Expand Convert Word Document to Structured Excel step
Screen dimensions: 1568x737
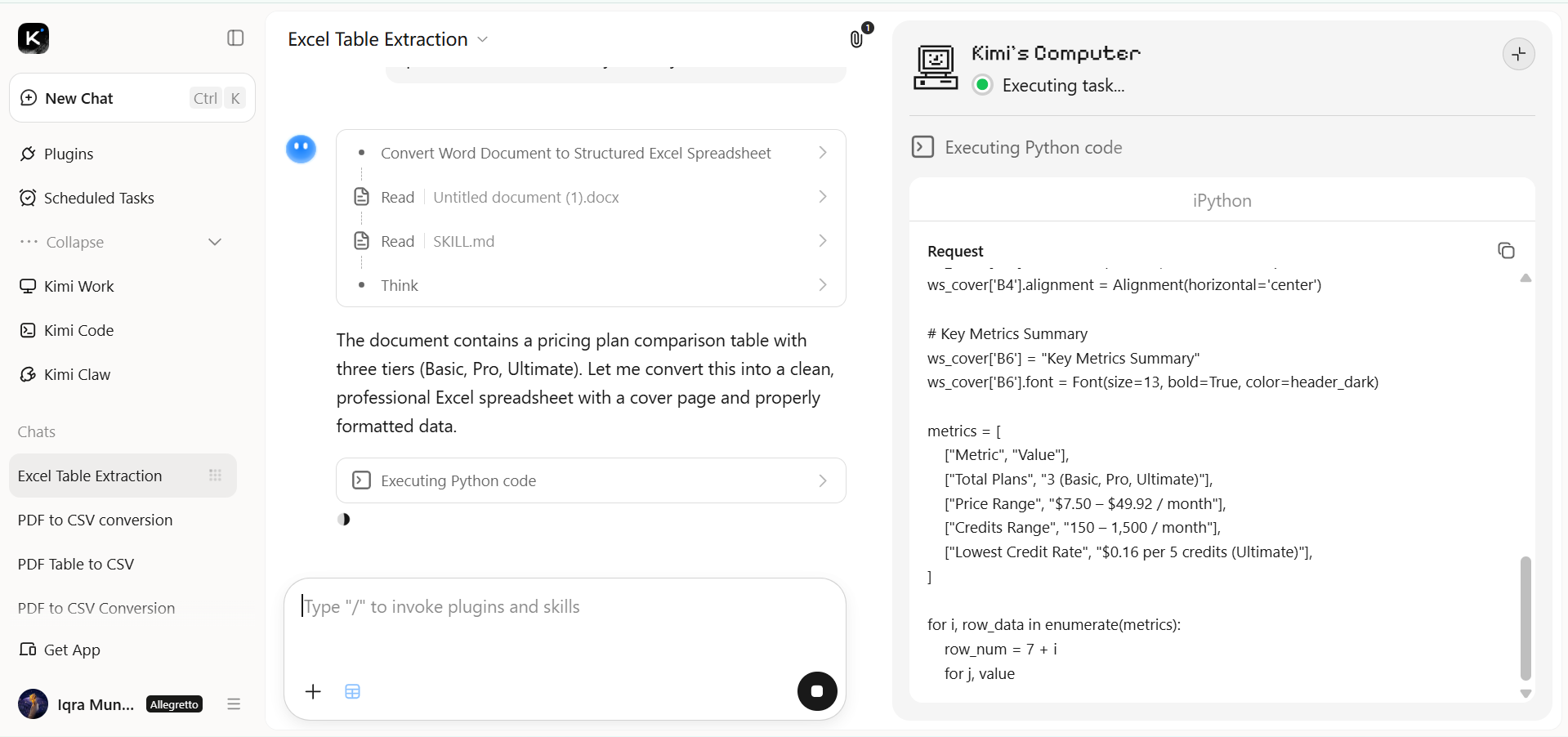591,153
